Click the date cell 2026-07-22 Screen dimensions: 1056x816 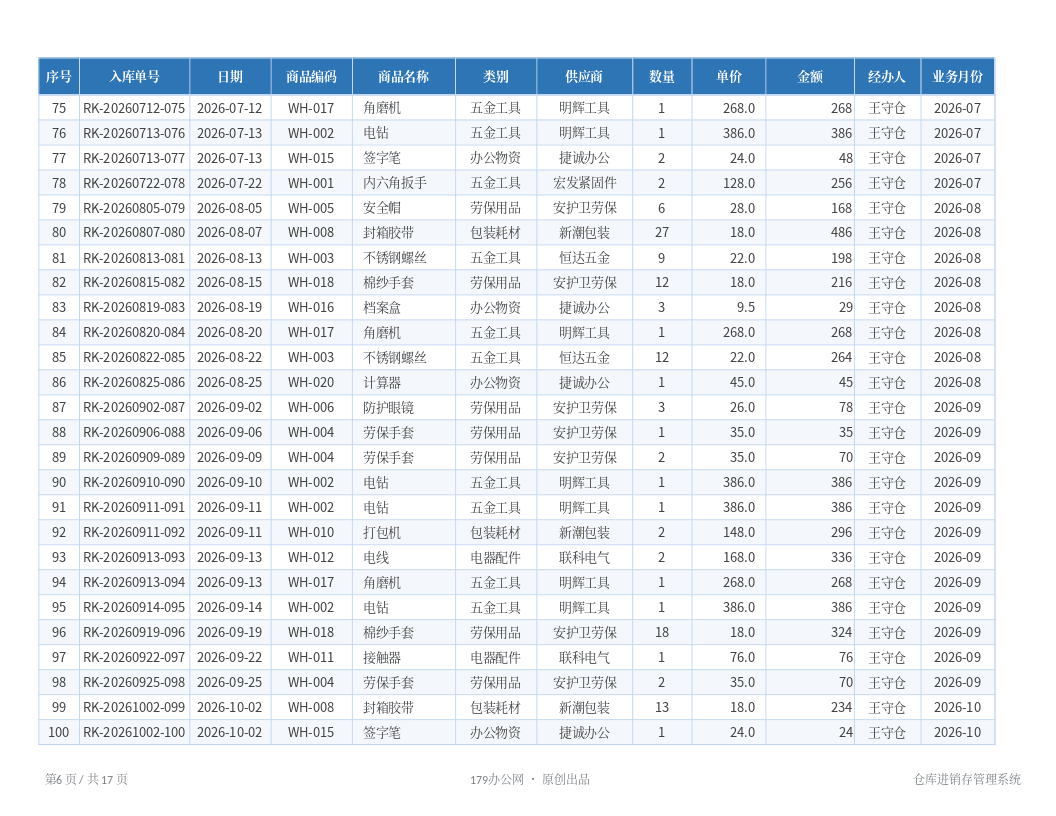pos(230,183)
